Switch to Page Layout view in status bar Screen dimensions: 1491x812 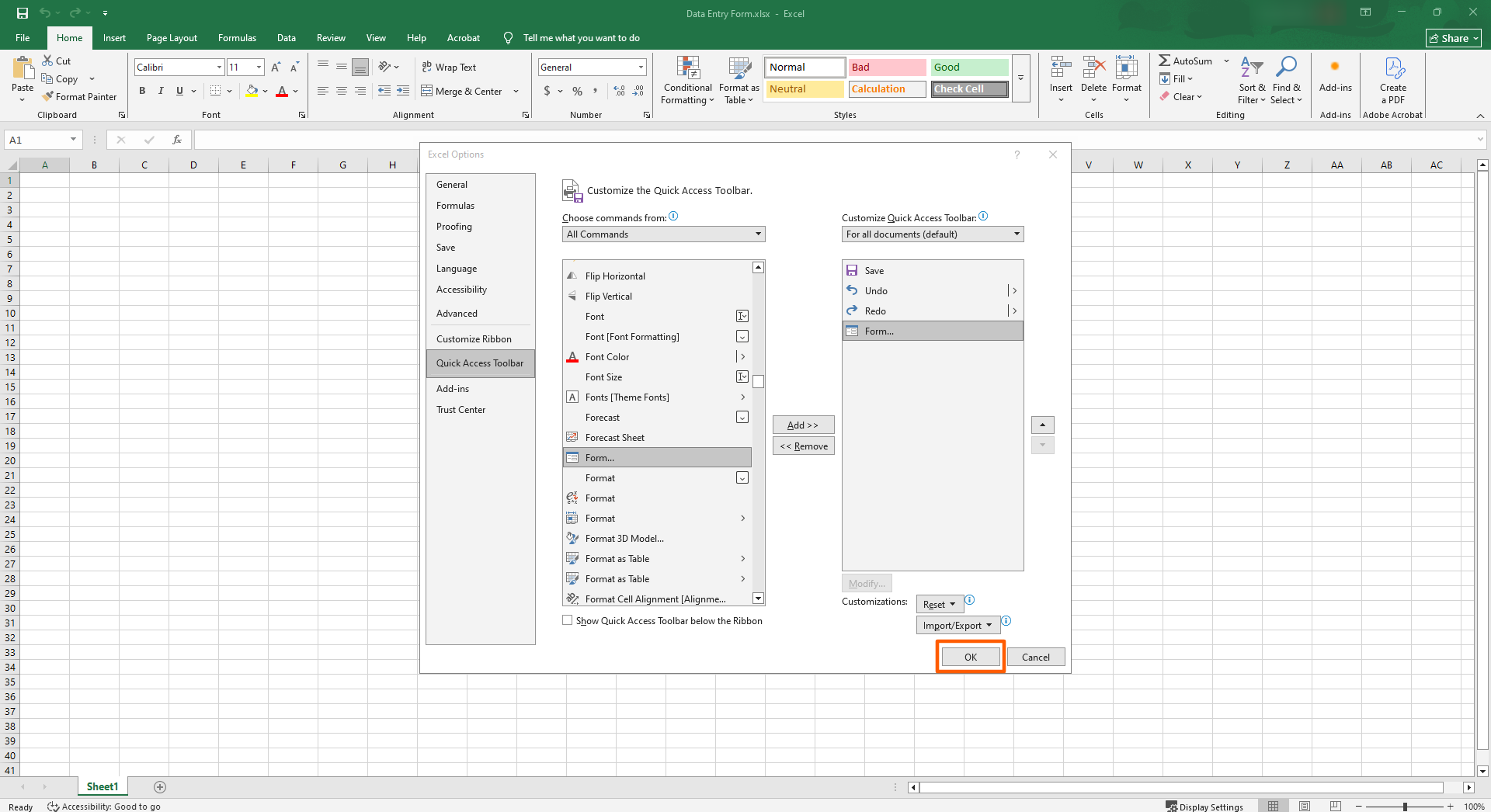pos(1305,806)
